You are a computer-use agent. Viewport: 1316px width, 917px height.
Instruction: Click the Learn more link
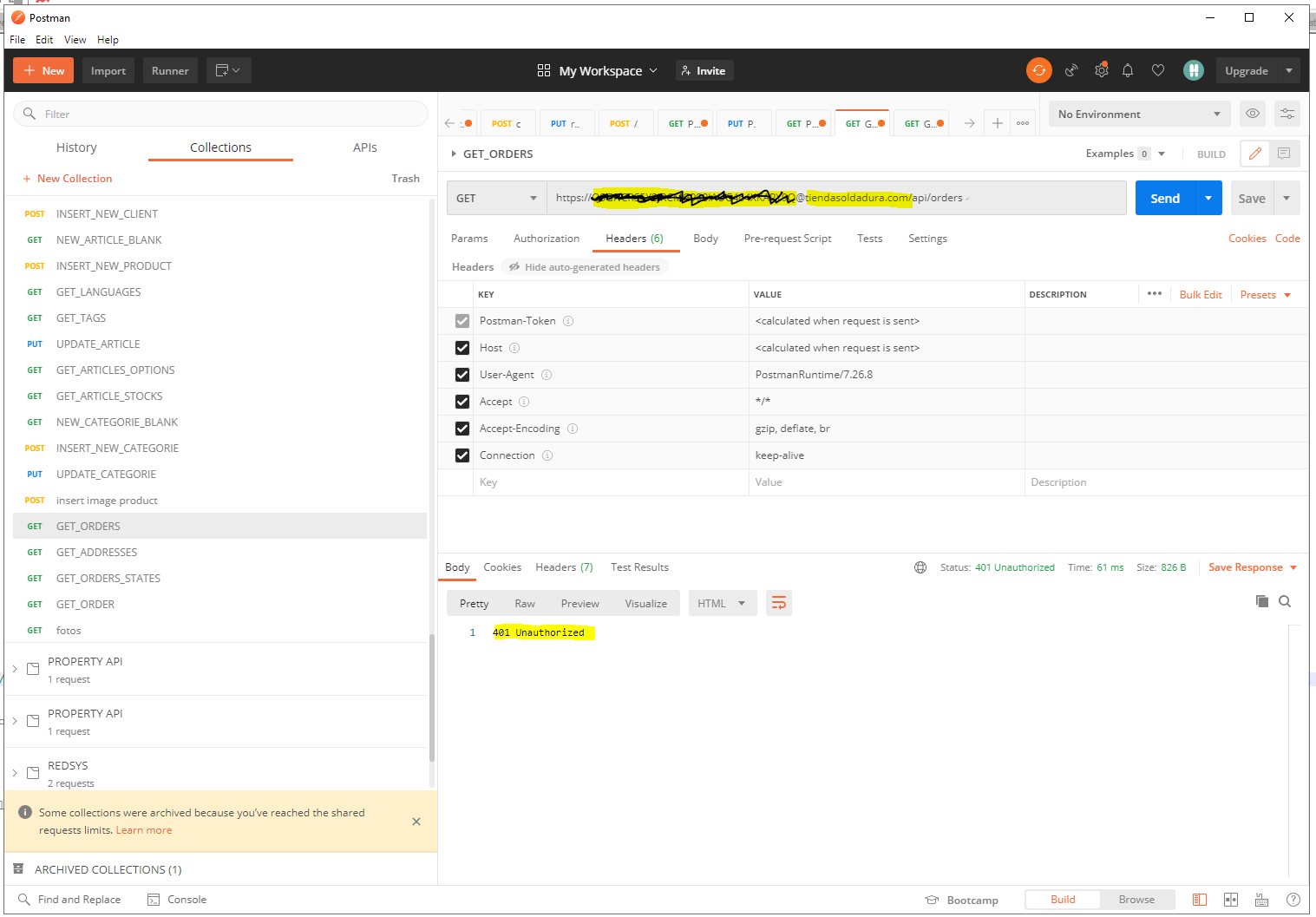[x=144, y=830]
